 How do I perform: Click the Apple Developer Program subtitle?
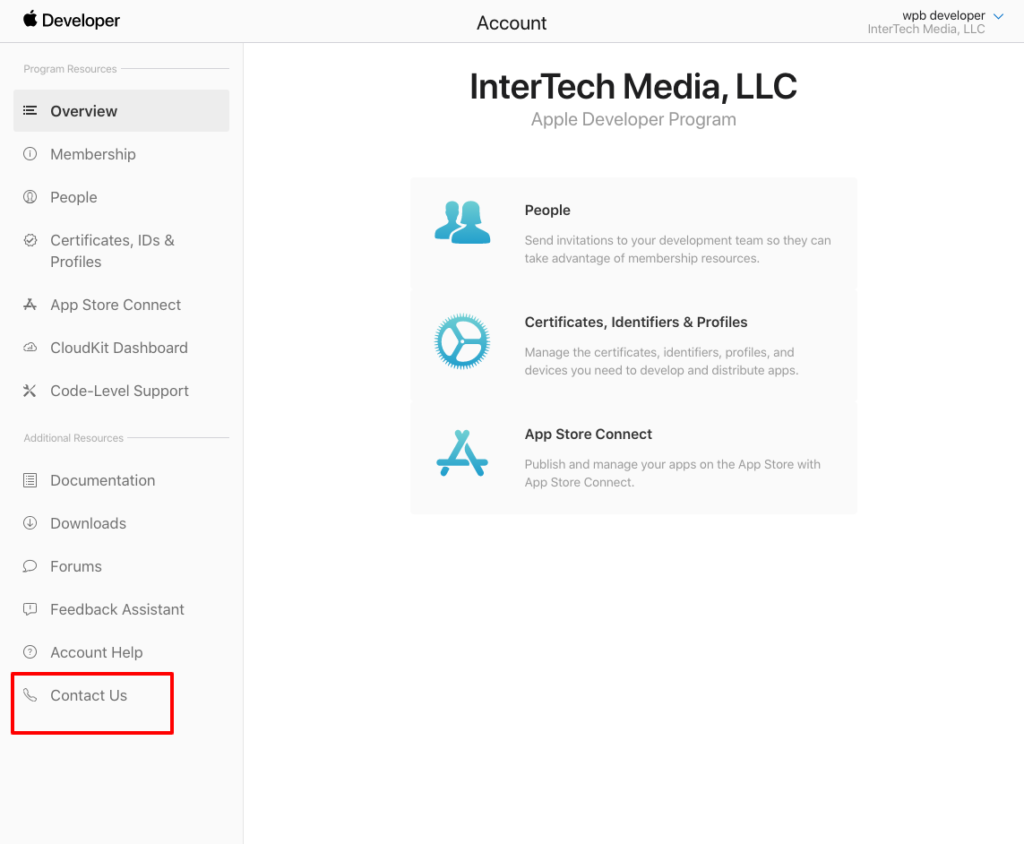pos(633,120)
